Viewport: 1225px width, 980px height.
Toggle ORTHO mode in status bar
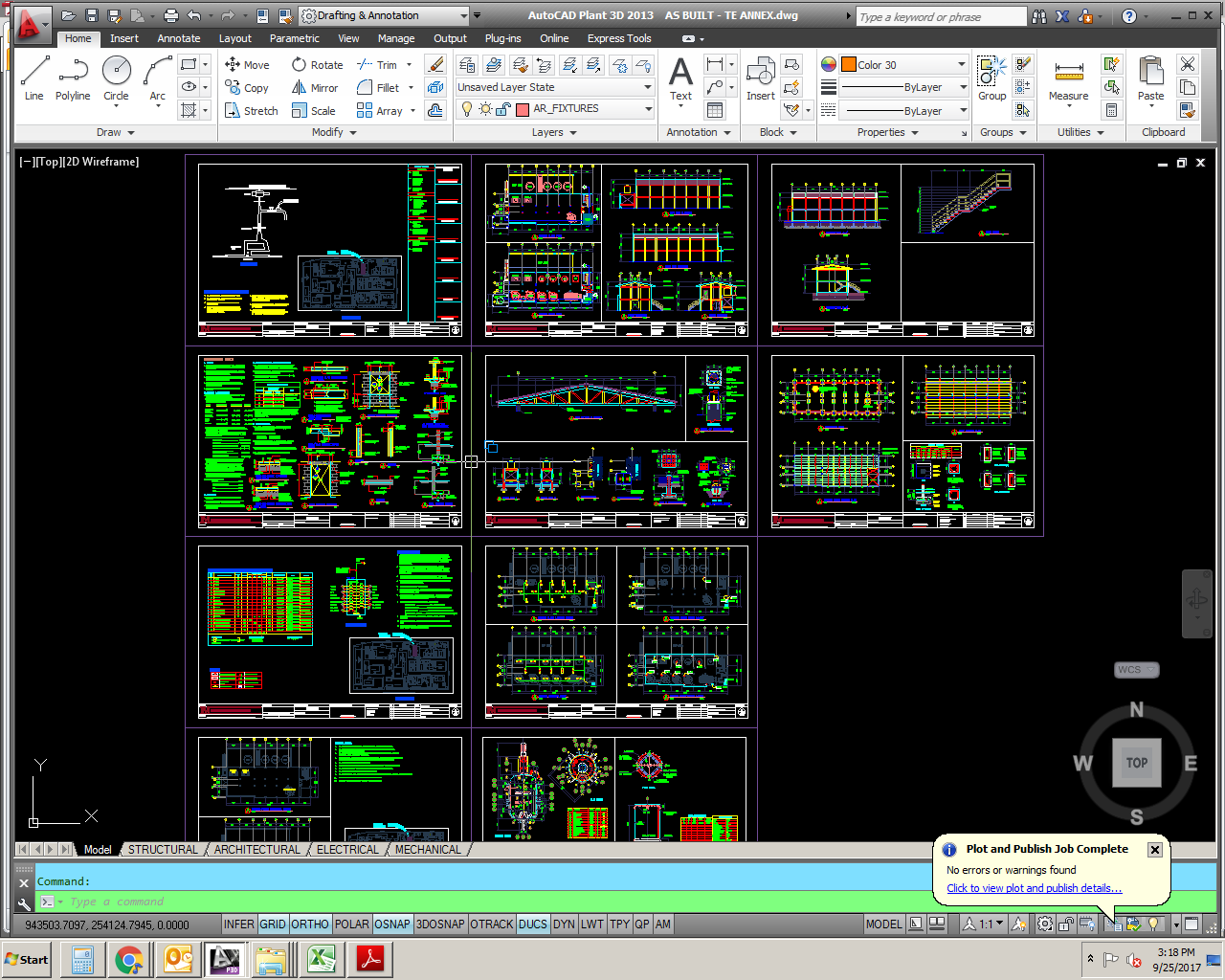point(310,924)
